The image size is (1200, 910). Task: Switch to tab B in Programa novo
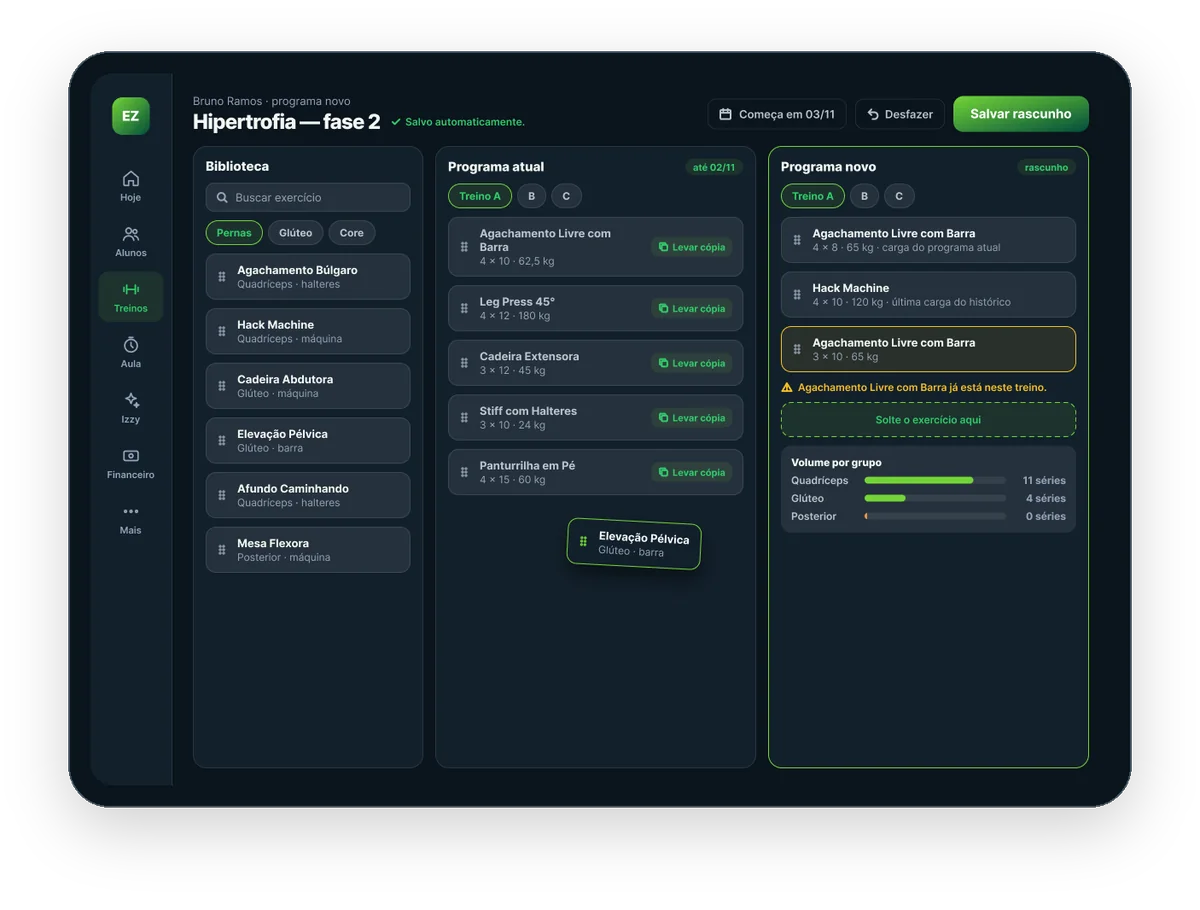tap(865, 196)
